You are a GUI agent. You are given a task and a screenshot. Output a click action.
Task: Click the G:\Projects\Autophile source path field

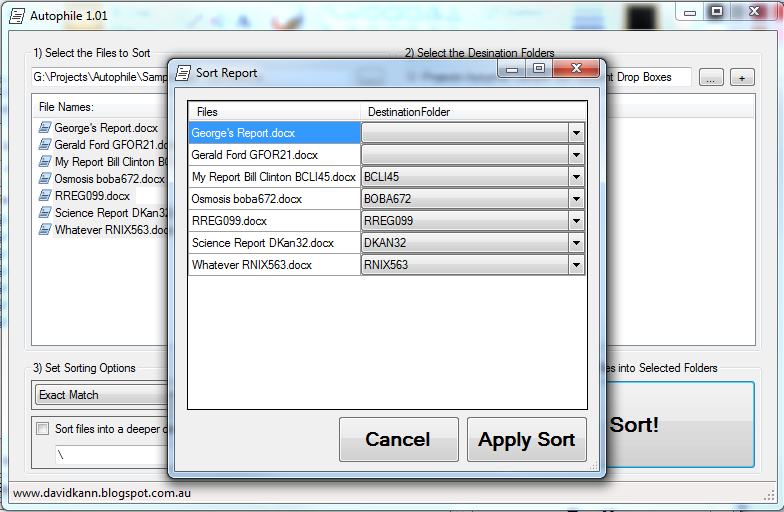100,77
